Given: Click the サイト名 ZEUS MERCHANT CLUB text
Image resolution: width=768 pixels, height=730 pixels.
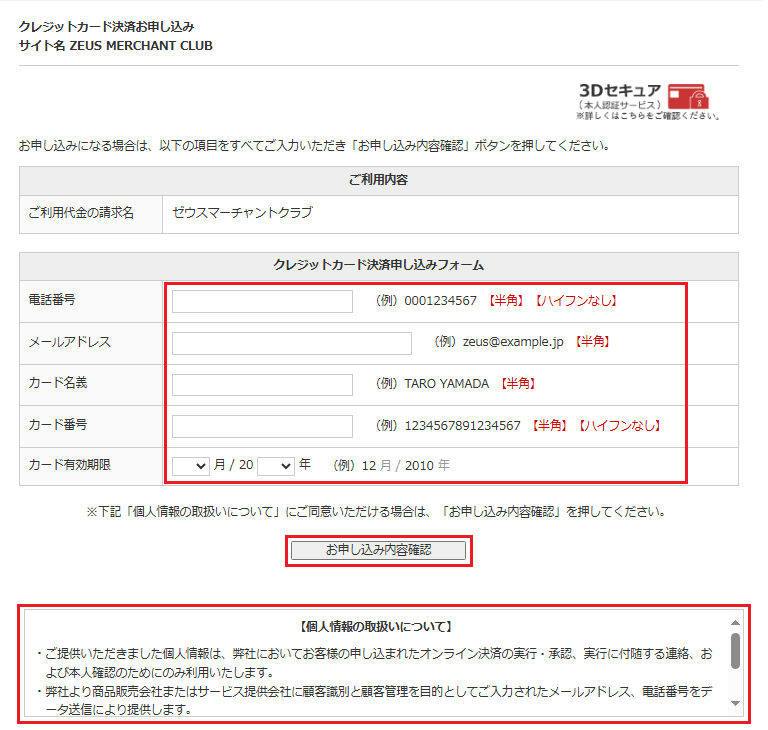Looking at the screenshot, I should [116, 46].
